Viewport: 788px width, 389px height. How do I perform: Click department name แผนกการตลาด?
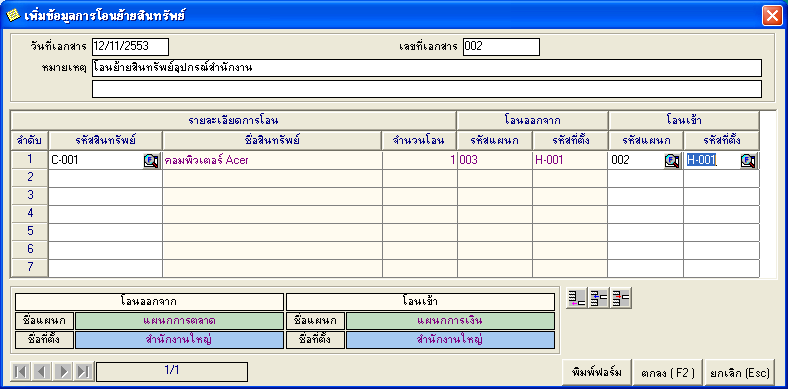(179, 321)
